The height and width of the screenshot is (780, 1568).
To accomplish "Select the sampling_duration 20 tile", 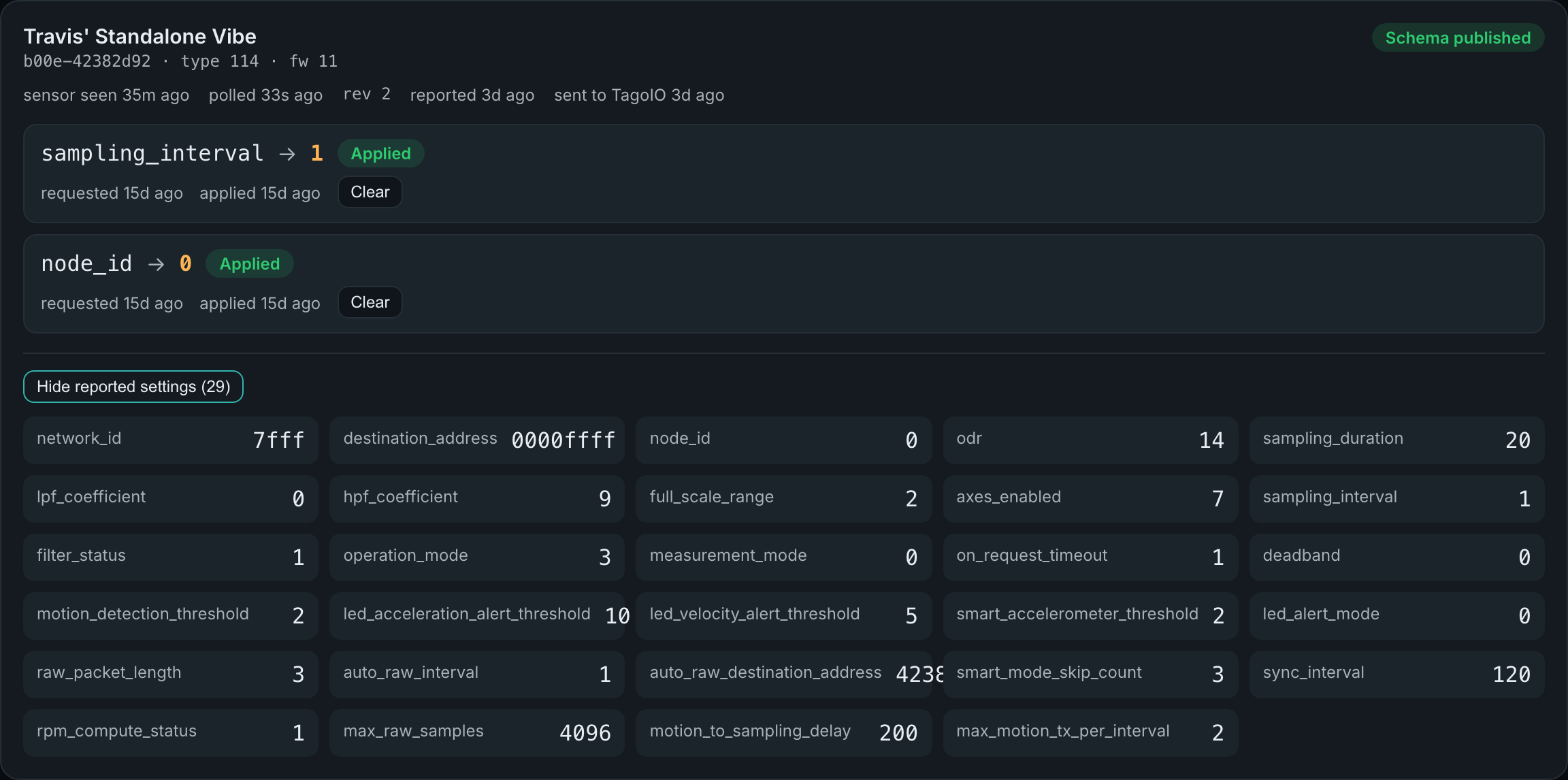I will pyautogui.click(x=1396, y=440).
